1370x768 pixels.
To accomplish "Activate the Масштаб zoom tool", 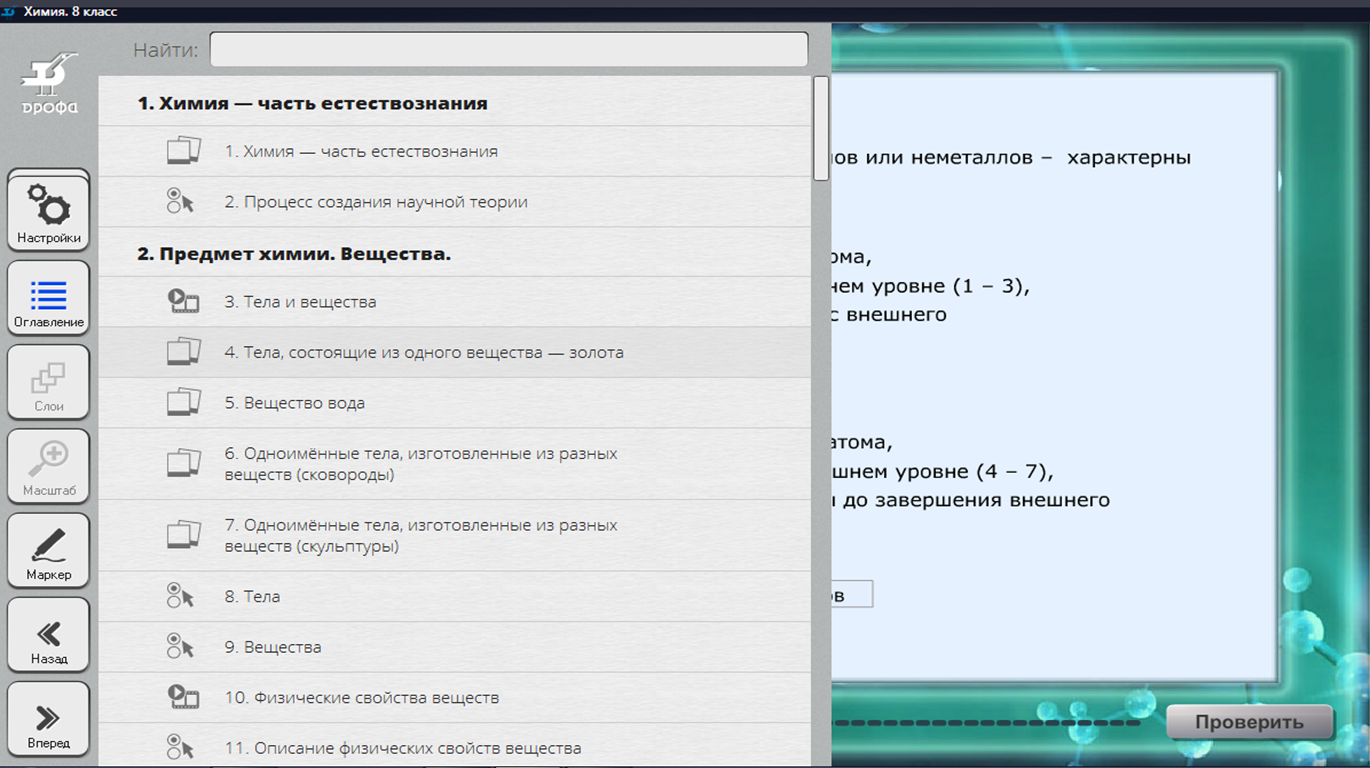I will pyautogui.click(x=48, y=465).
